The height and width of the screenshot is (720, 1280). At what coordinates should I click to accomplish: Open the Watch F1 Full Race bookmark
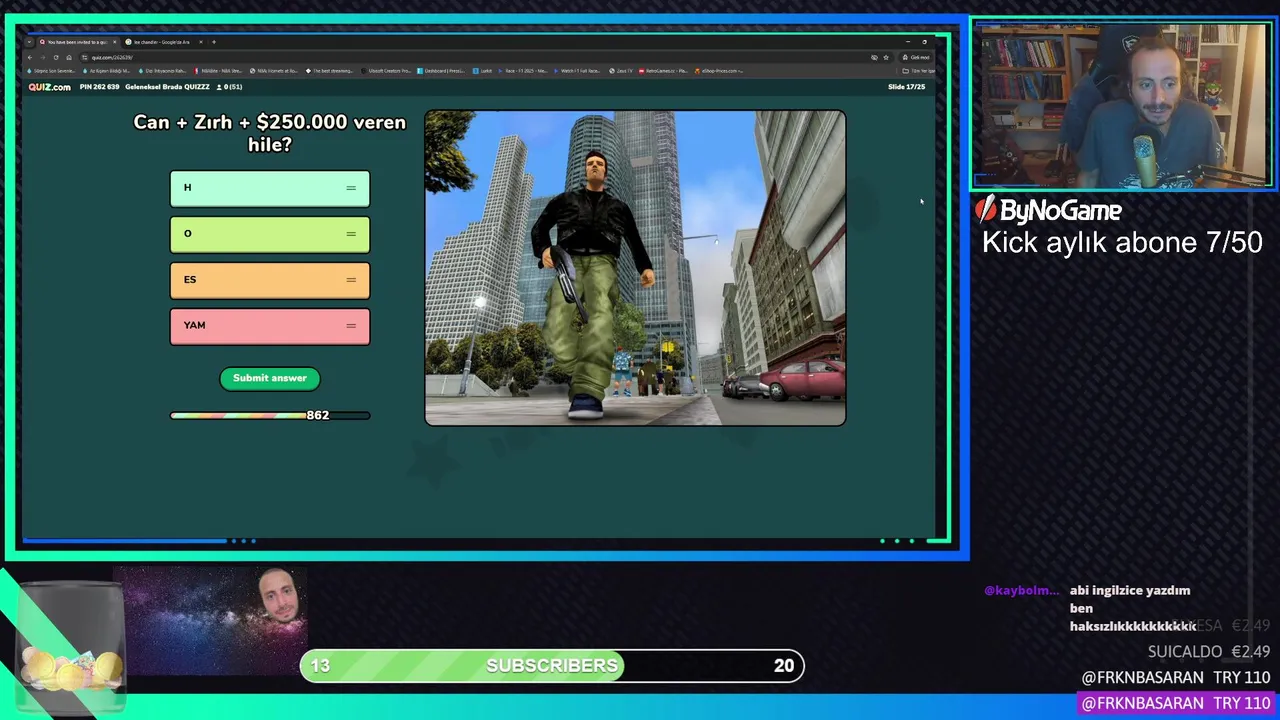577,71
